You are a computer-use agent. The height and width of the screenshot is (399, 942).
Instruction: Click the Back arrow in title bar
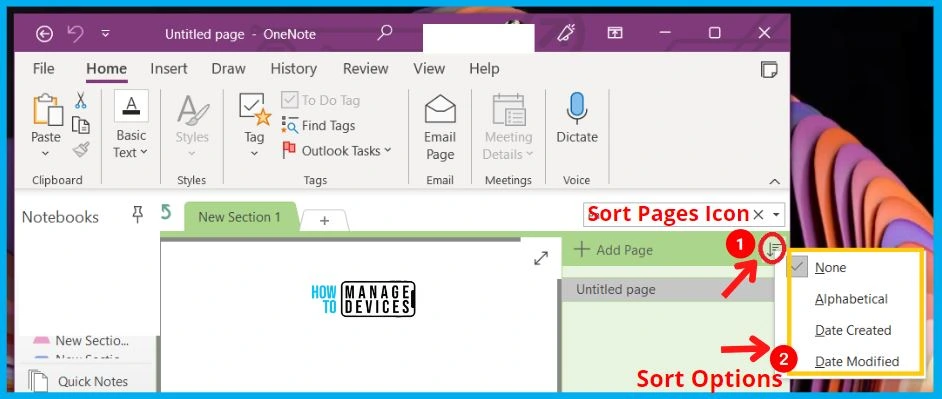[44, 34]
